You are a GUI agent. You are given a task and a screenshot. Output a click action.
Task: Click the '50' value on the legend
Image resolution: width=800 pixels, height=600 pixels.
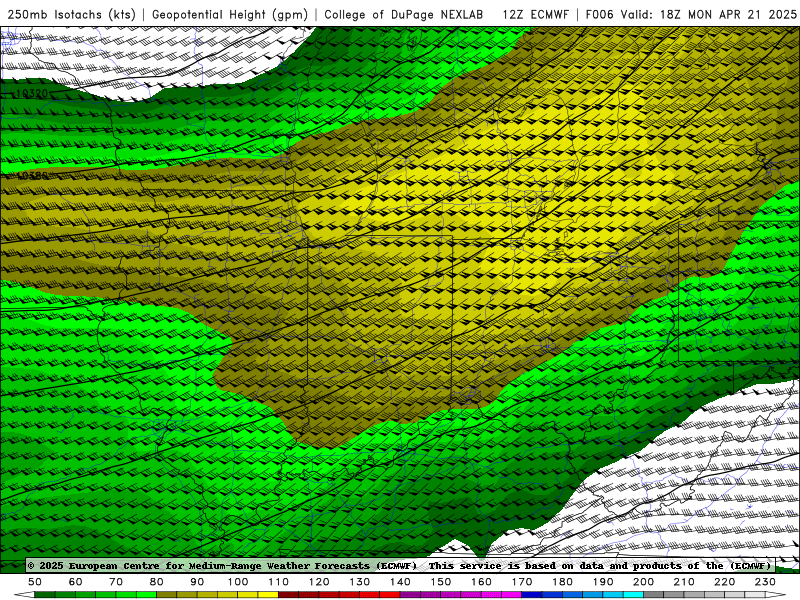coord(35,582)
